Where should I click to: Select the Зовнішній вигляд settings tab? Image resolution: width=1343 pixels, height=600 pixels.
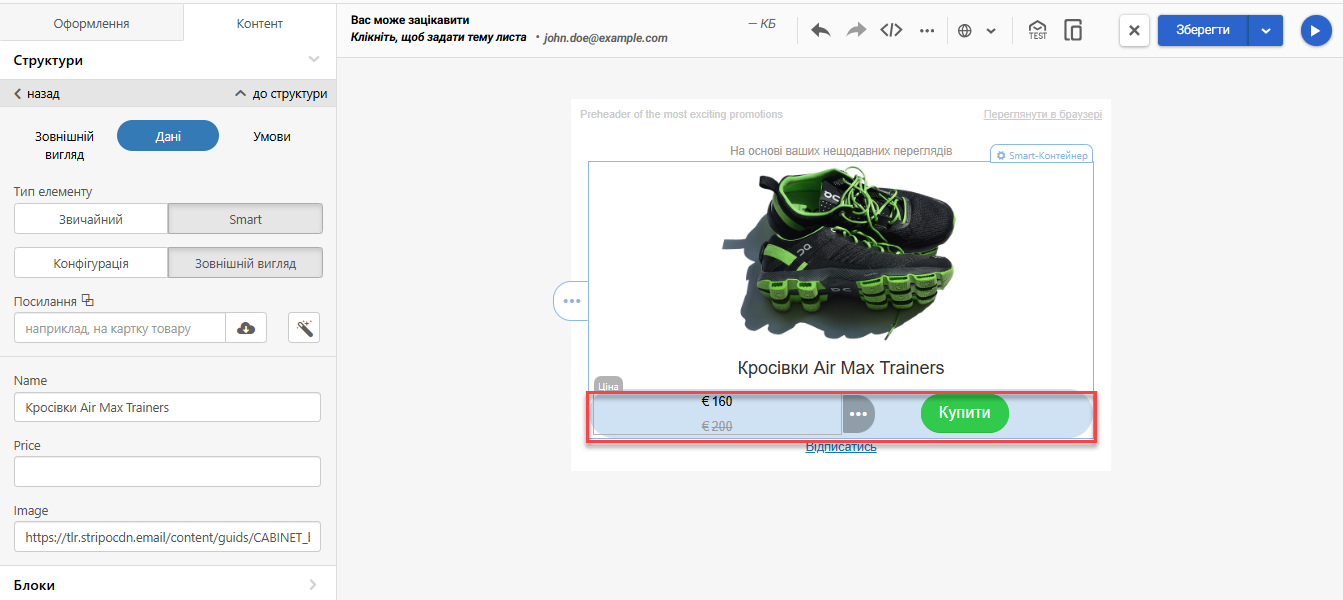65,145
